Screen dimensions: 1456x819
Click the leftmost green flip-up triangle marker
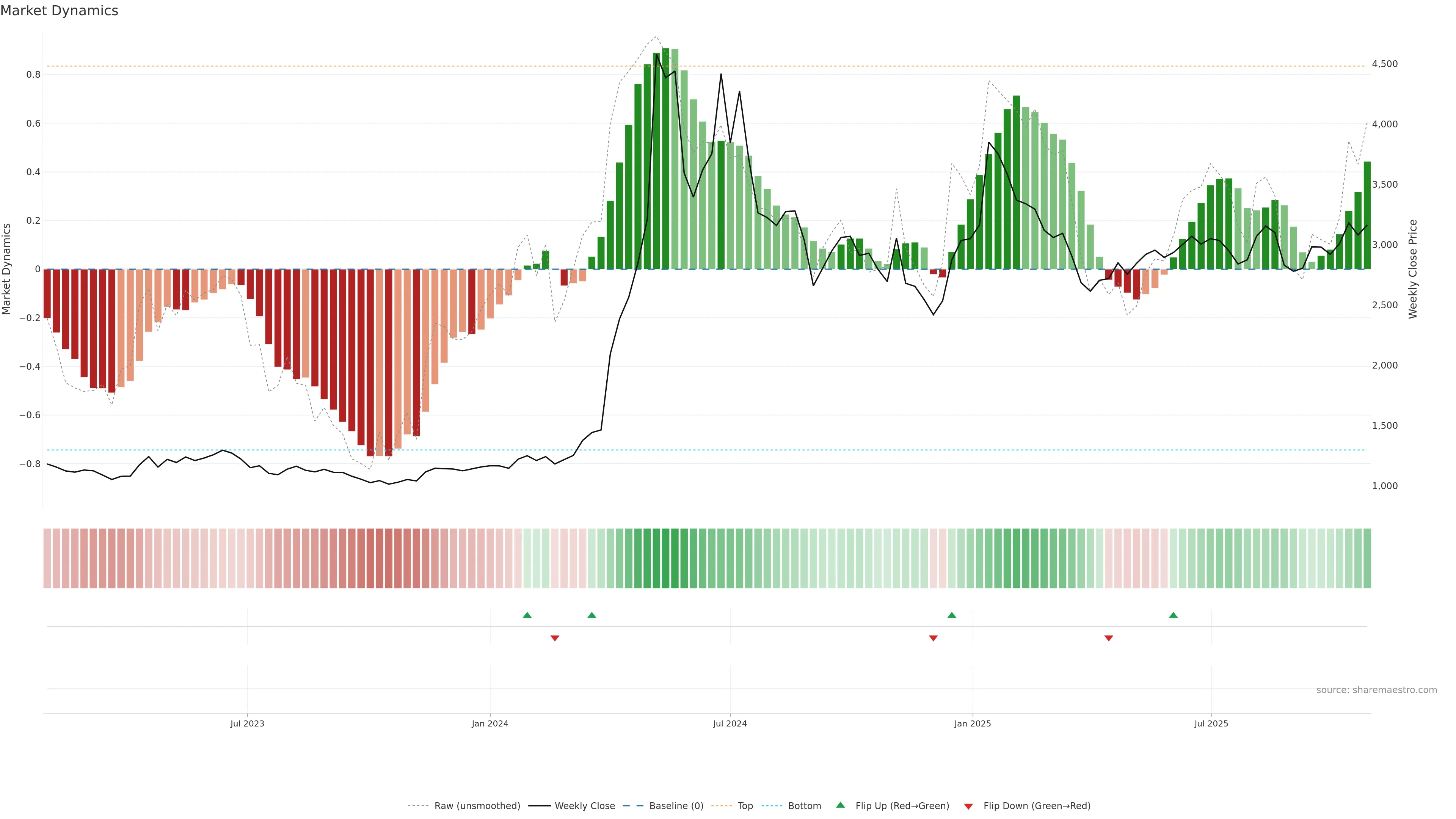pos(527,615)
